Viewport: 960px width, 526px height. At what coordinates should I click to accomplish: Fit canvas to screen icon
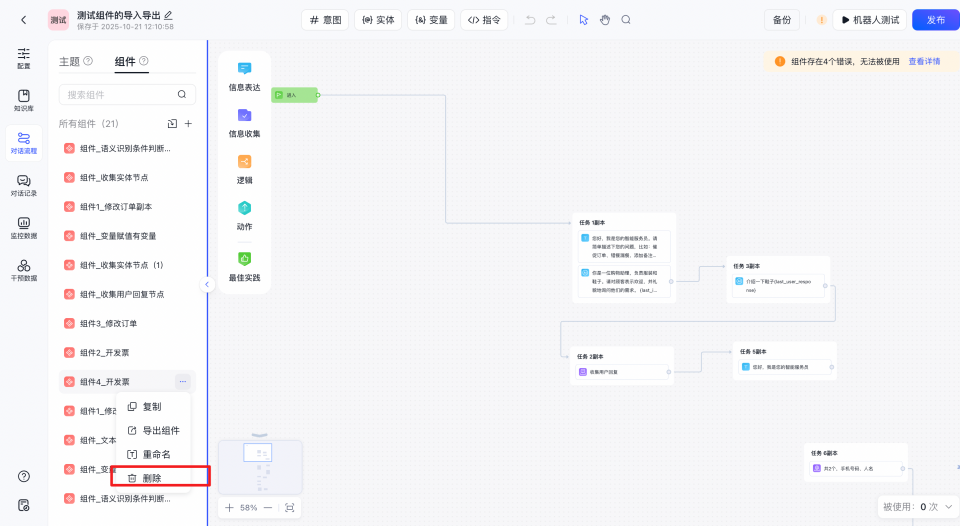tap(289, 508)
